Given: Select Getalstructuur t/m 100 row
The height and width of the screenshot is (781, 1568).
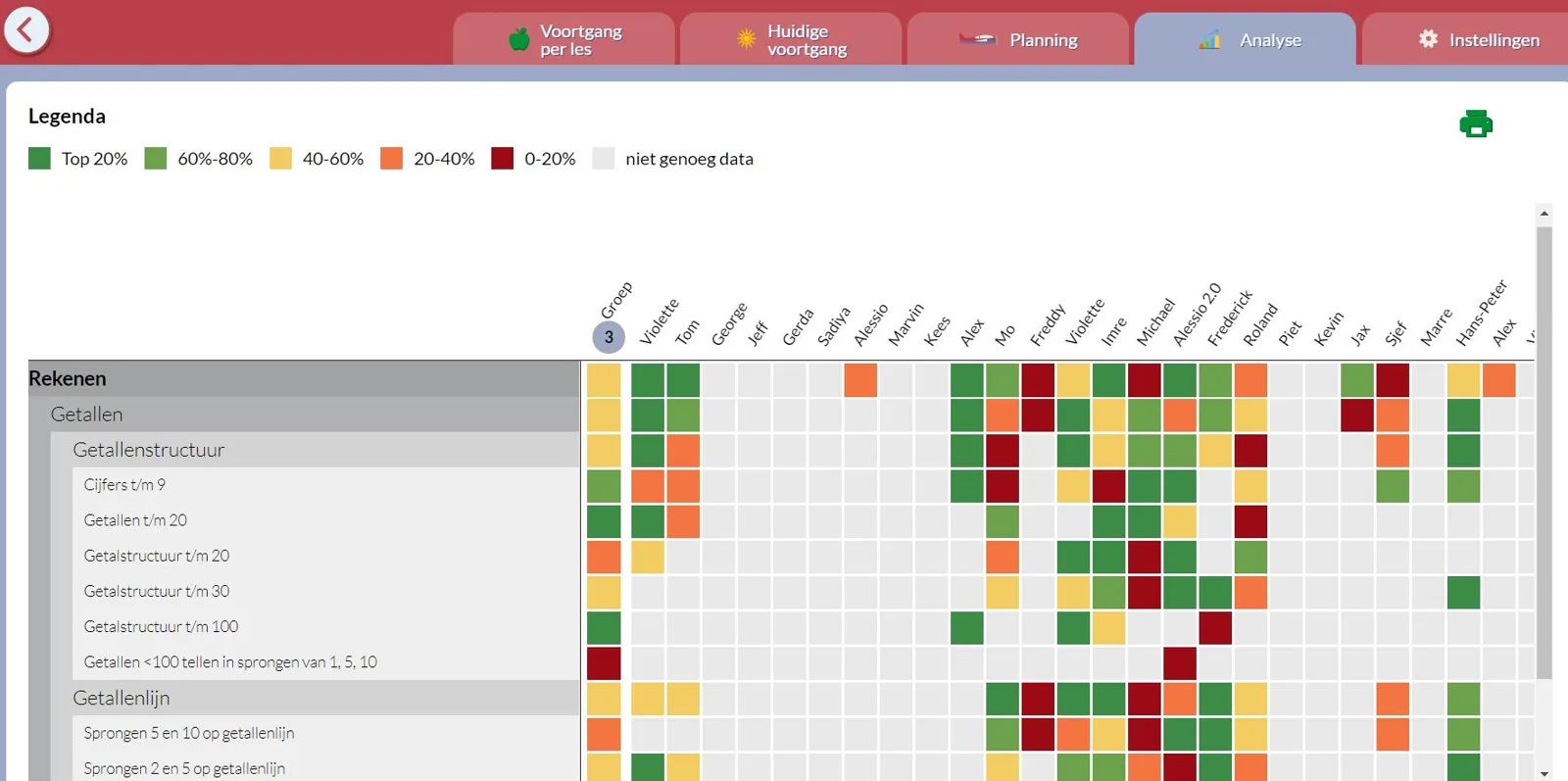Looking at the screenshot, I should pos(325,627).
